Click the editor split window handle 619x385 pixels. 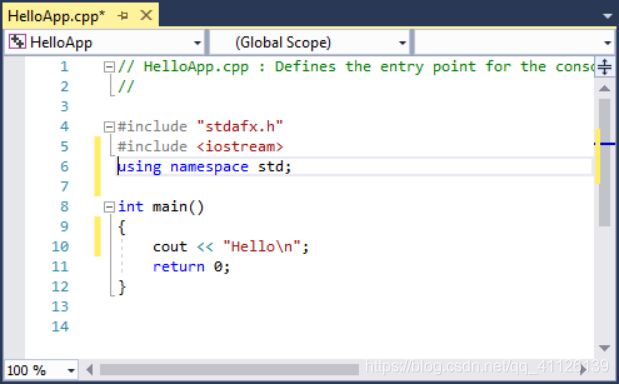point(604,66)
